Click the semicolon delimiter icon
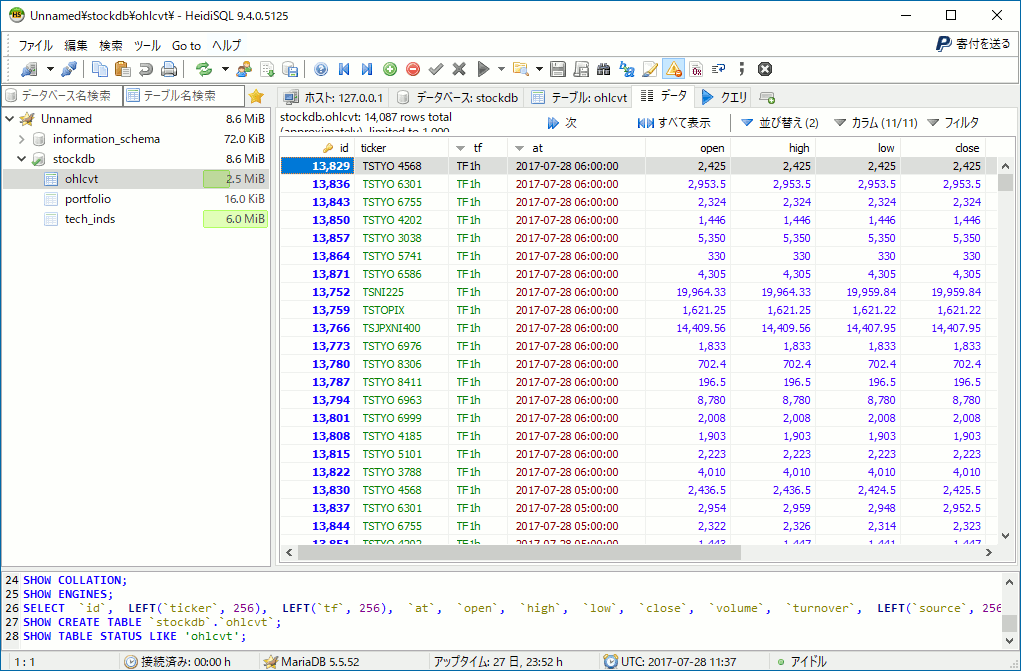1021x671 pixels. [x=742, y=69]
